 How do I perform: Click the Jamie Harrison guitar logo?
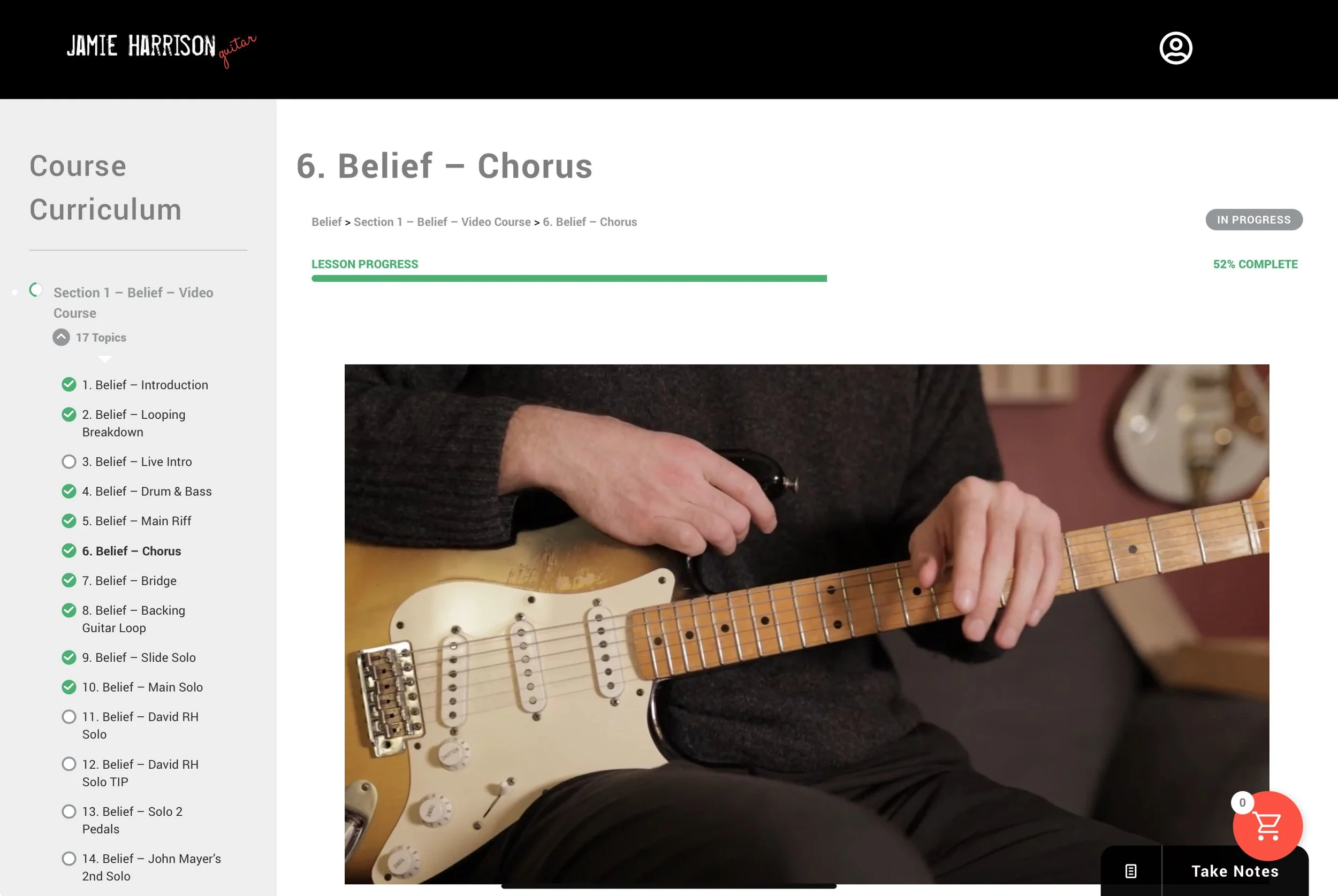pos(161,49)
